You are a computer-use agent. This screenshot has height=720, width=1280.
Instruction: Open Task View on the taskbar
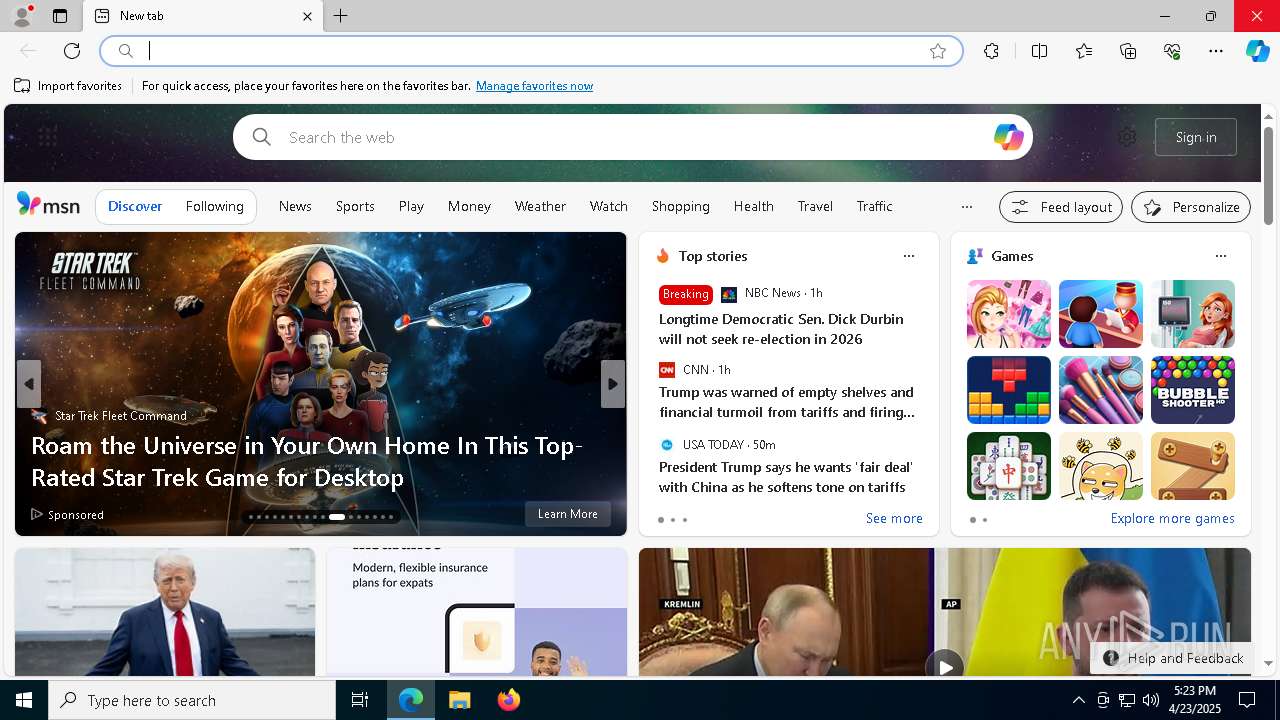pos(360,700)
